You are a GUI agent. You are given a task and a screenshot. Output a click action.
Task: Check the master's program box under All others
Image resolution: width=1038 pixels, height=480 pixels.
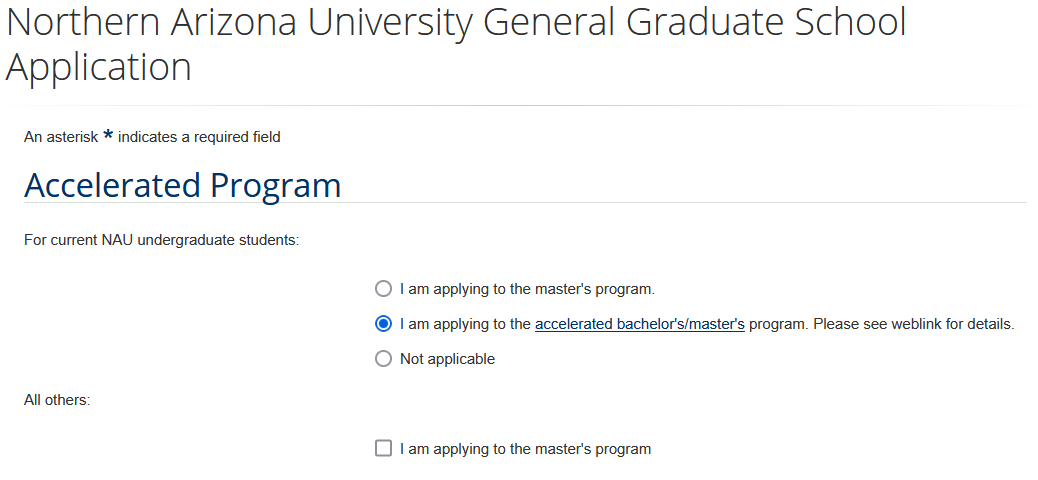click(383, 449)
